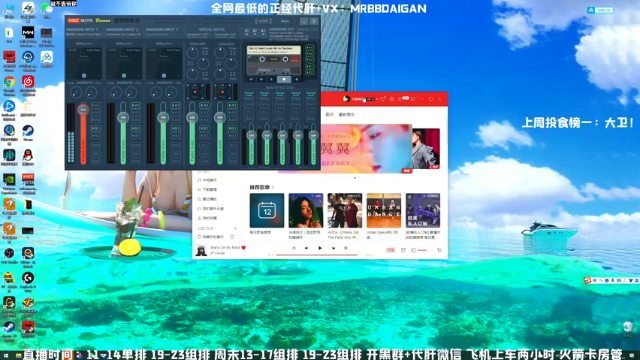Viewport: 640px width, 360px height.
Task: Open the singers tab in NetEase Music
Action: (329, 115)
